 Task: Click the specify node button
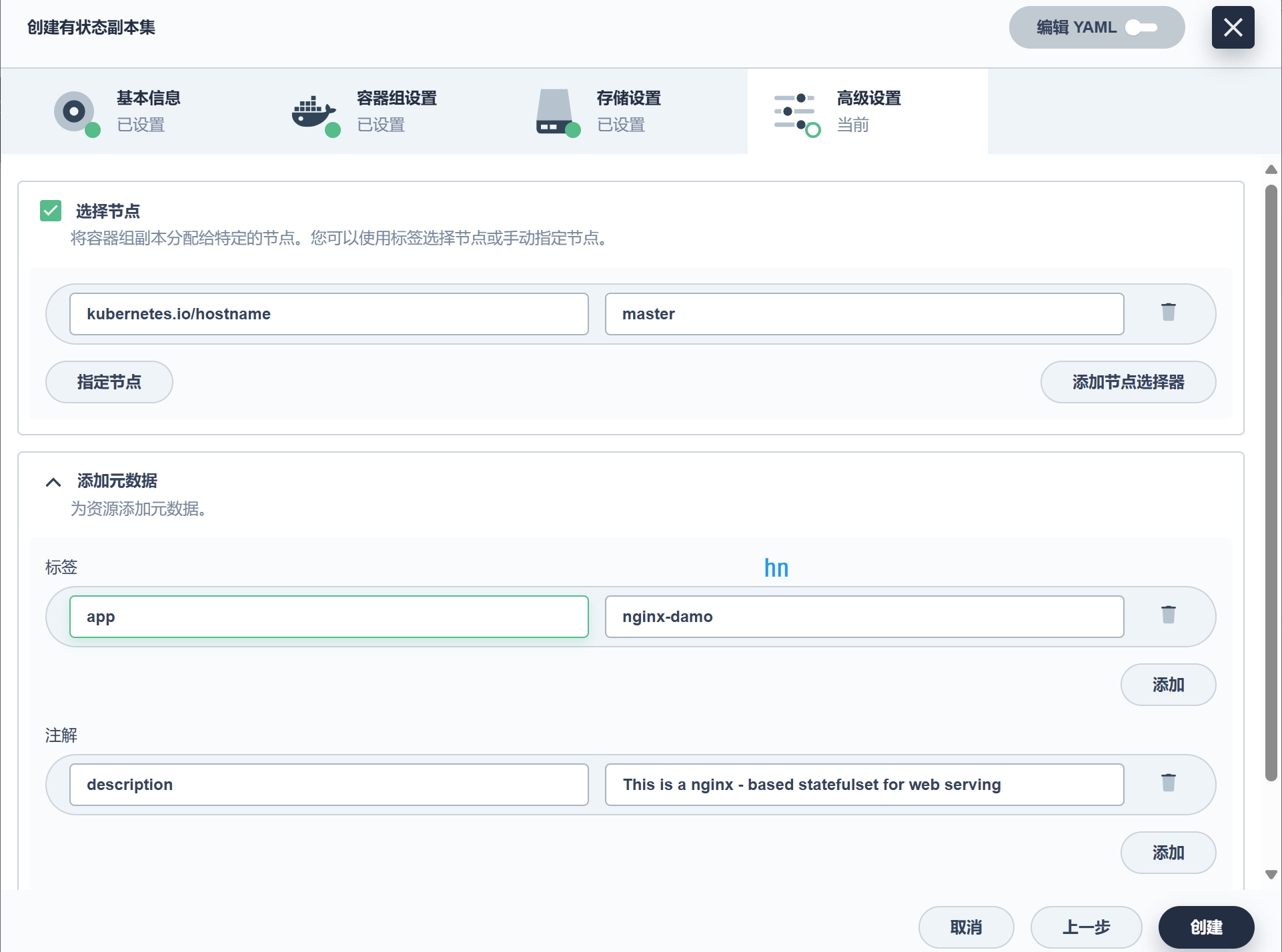[x=109, y=382]
